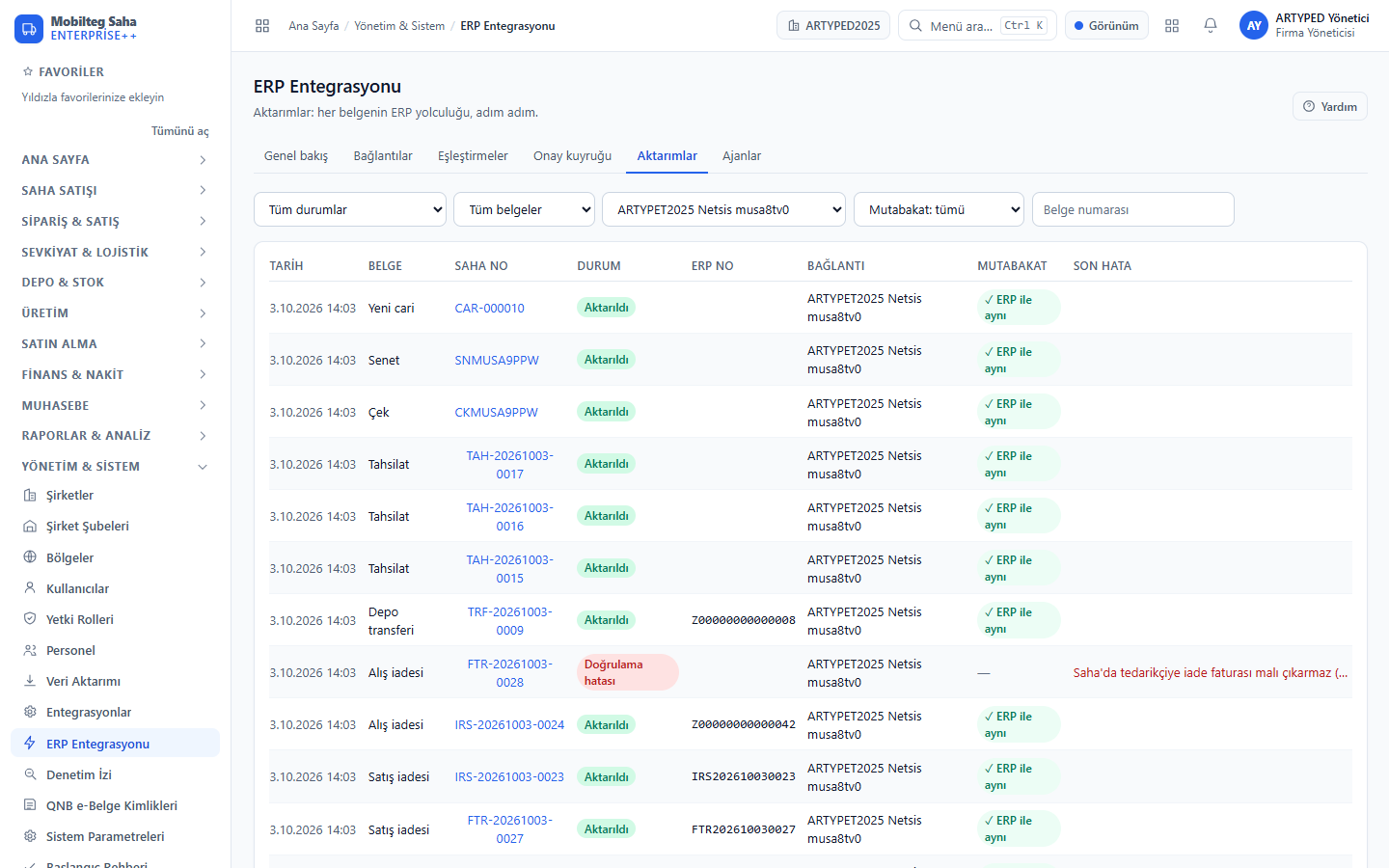This screenshot has height=868, width=1389.
Task: Open Bölgeler from the sidebar
Action: point(115,557)
